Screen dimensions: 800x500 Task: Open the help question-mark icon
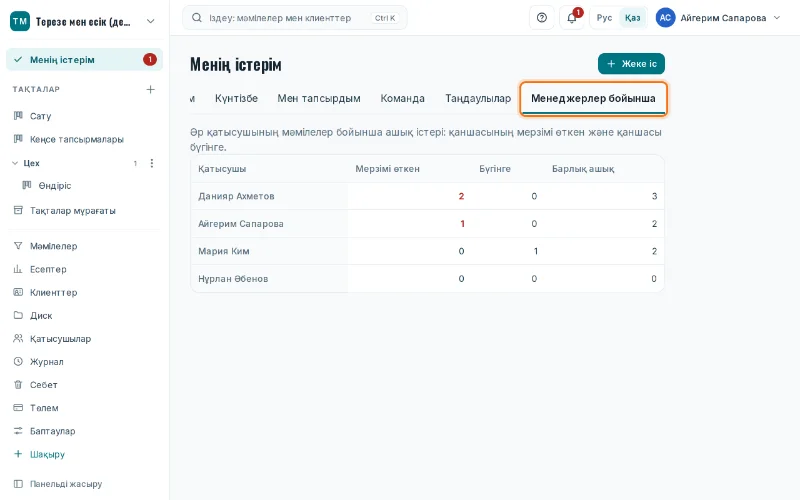click(x=542, y=18)
